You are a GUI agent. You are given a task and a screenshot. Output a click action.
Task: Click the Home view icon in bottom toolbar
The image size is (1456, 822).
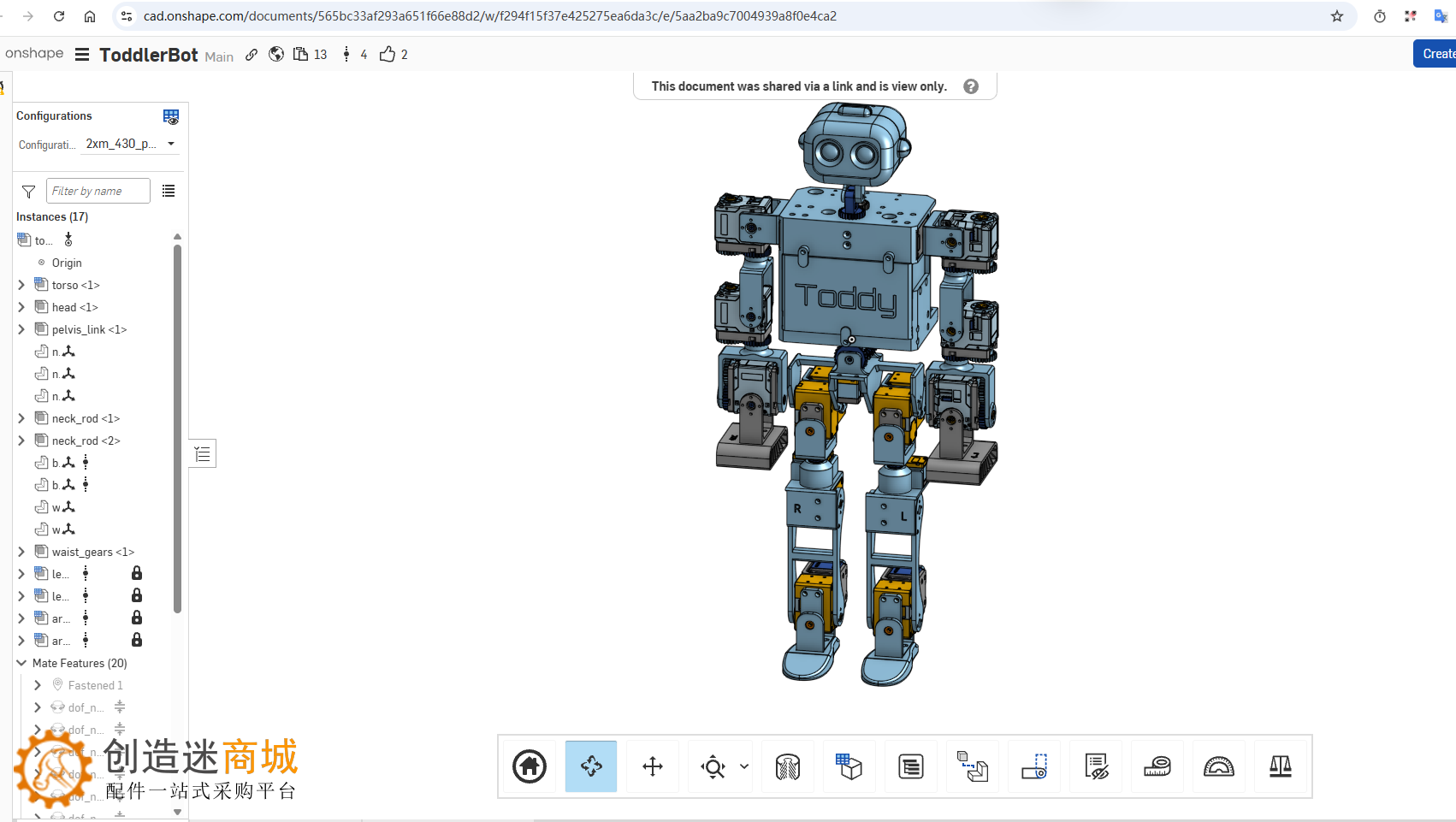[530, 766]
